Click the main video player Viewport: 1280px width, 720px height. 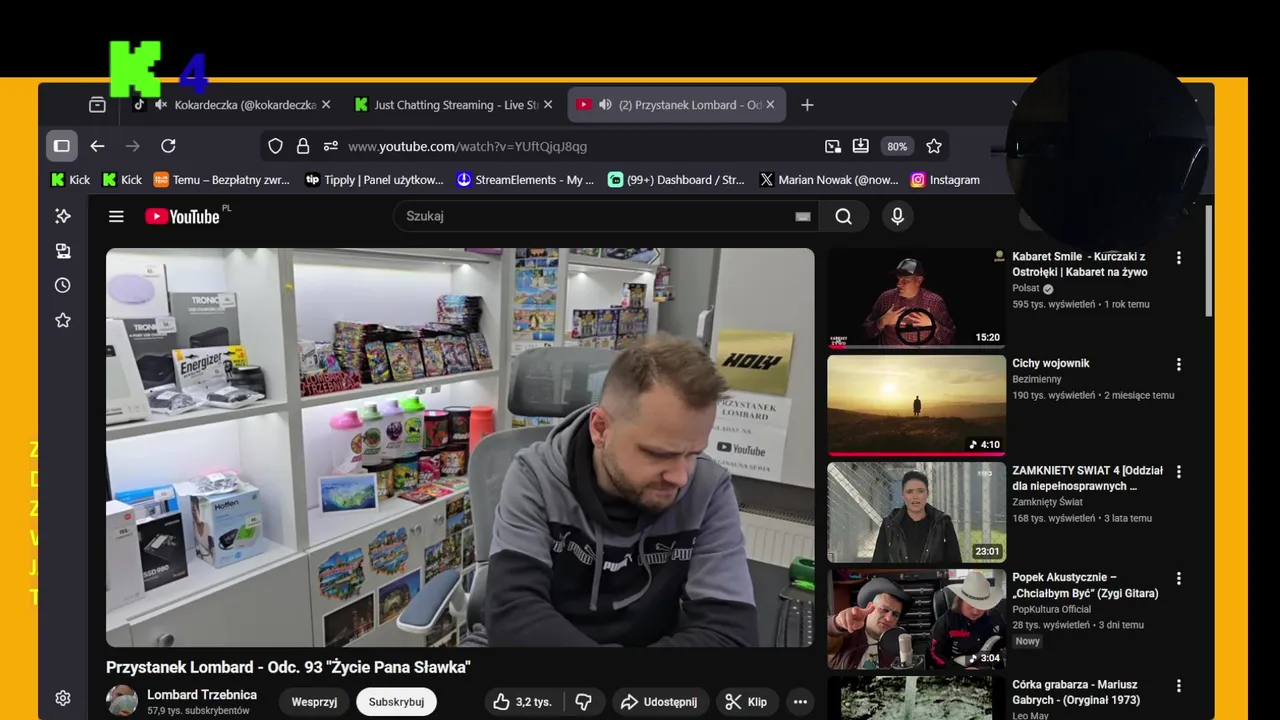(460, 447)
